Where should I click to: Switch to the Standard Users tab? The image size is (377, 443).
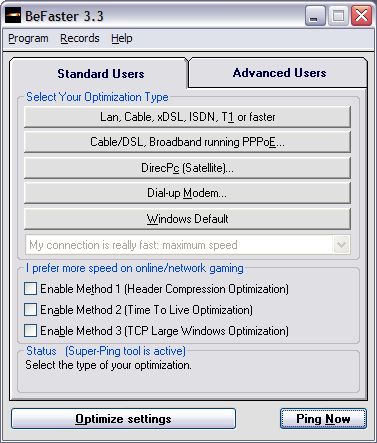[100, 74]
